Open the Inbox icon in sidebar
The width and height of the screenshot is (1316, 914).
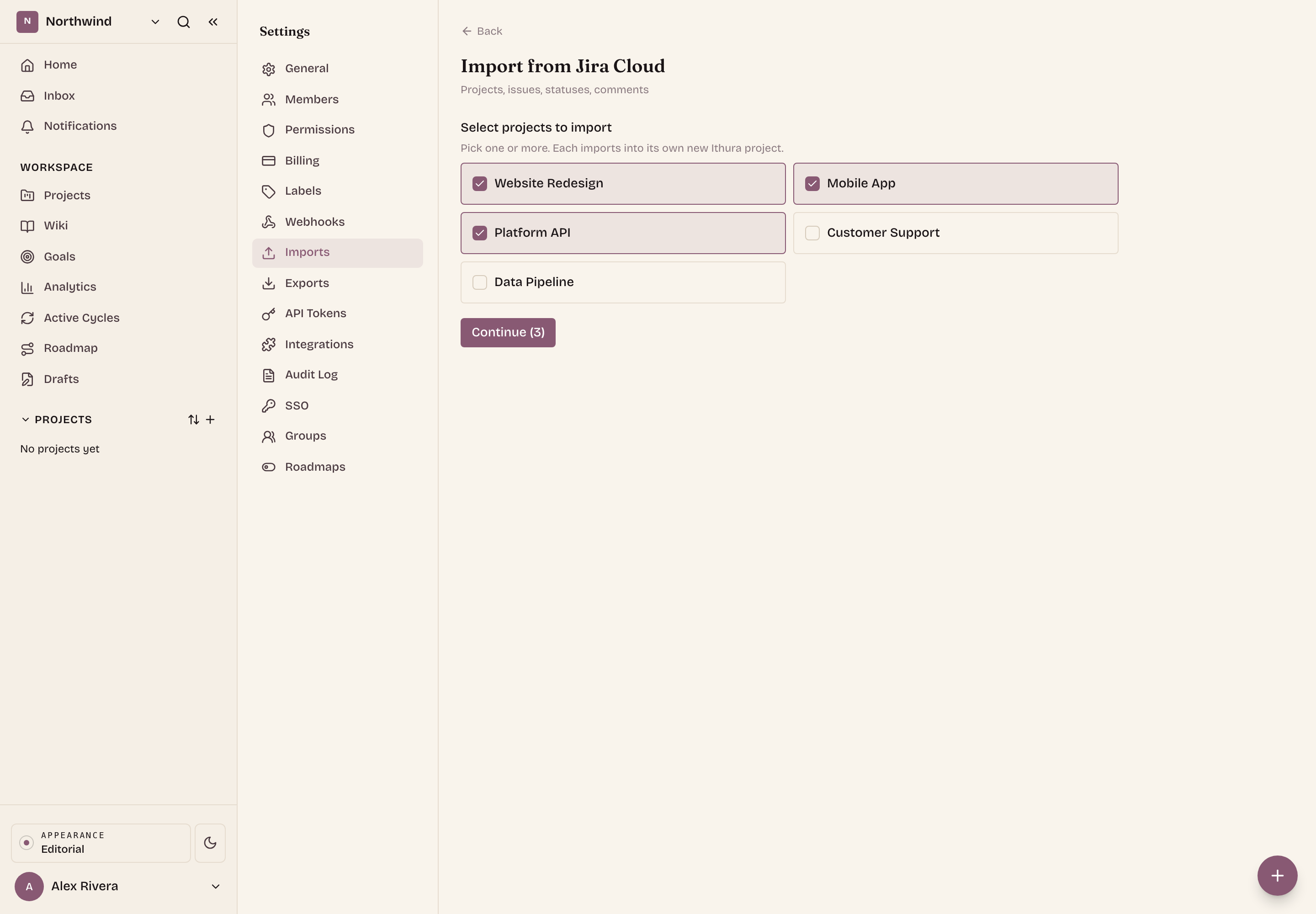pyautogui.click(x=27, y=96)
